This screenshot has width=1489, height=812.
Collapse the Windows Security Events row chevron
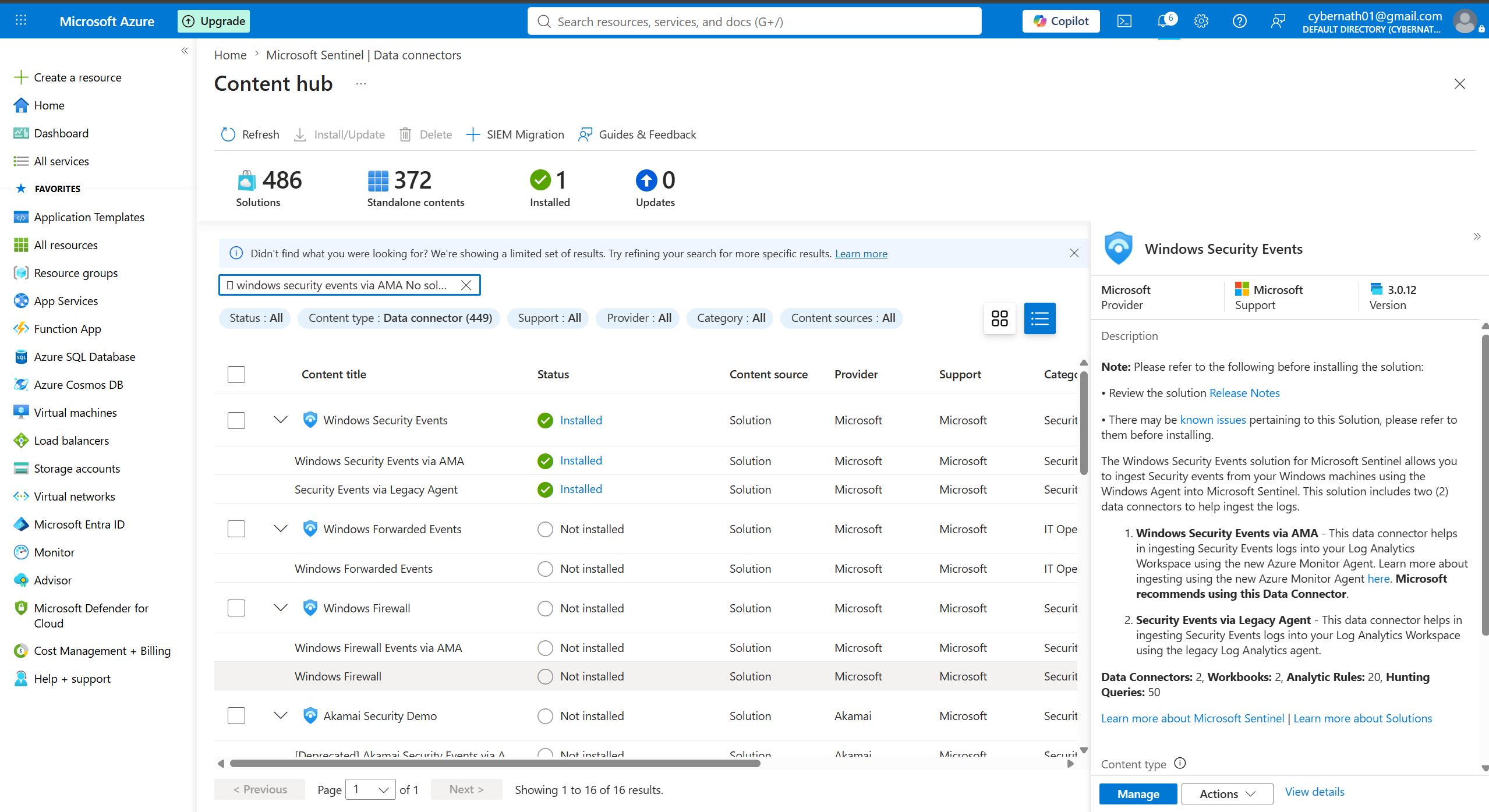281,420
